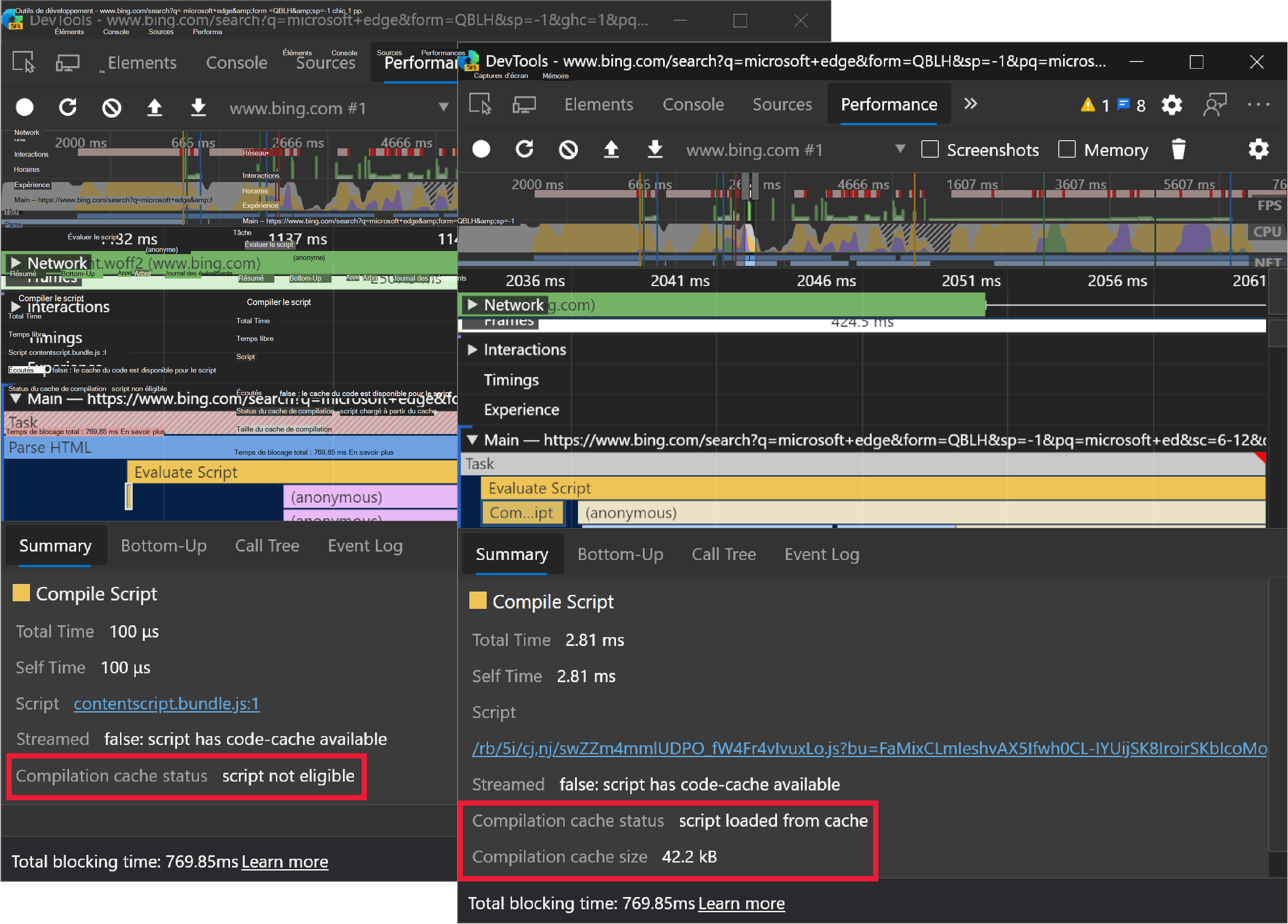Screen dimensions: 1288x924
Task: Toggle device emulation mode
Action: 525,104
